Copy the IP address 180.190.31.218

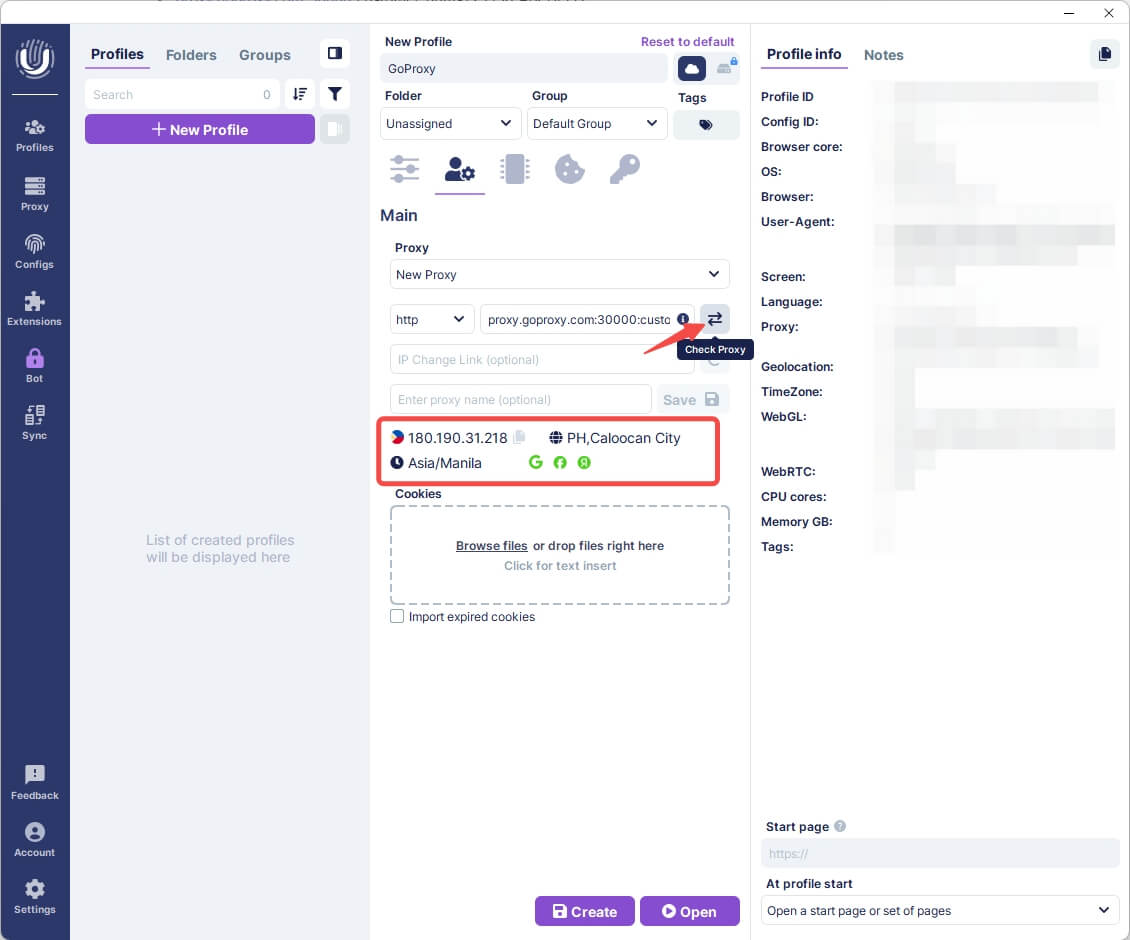tap(519, 438)
